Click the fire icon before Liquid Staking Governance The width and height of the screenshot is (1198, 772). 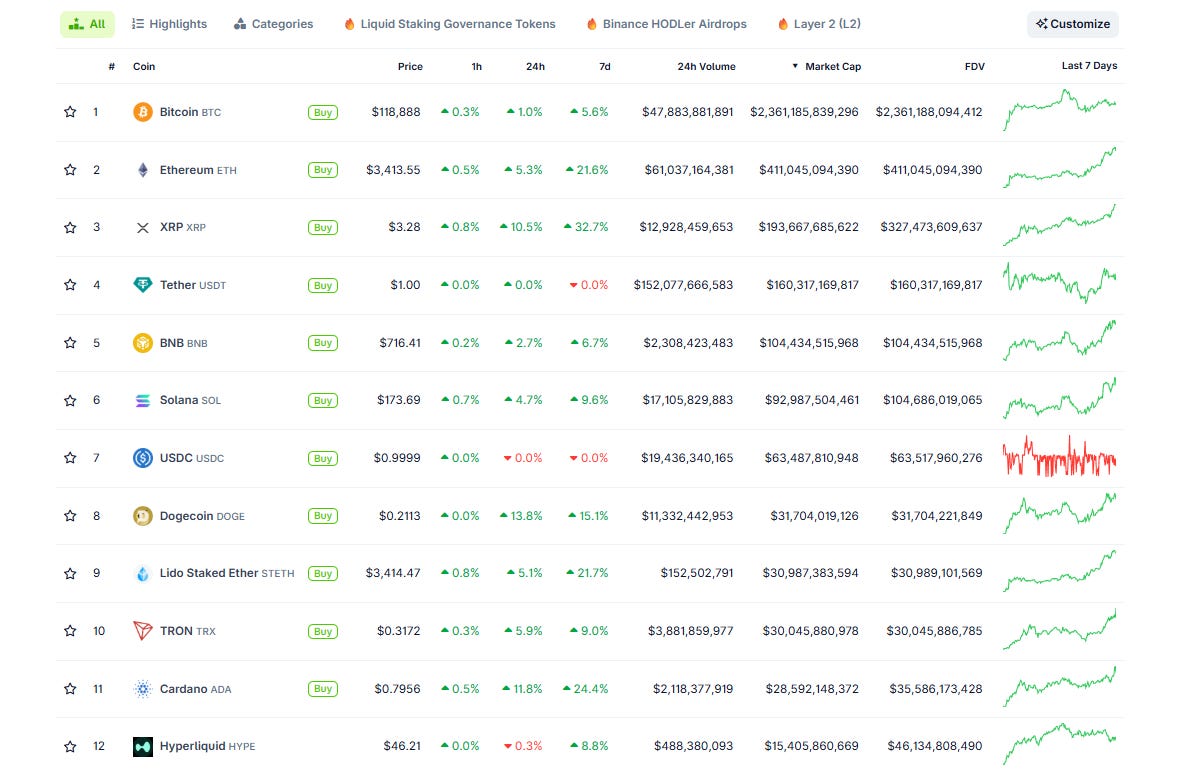tap(349, 24)
